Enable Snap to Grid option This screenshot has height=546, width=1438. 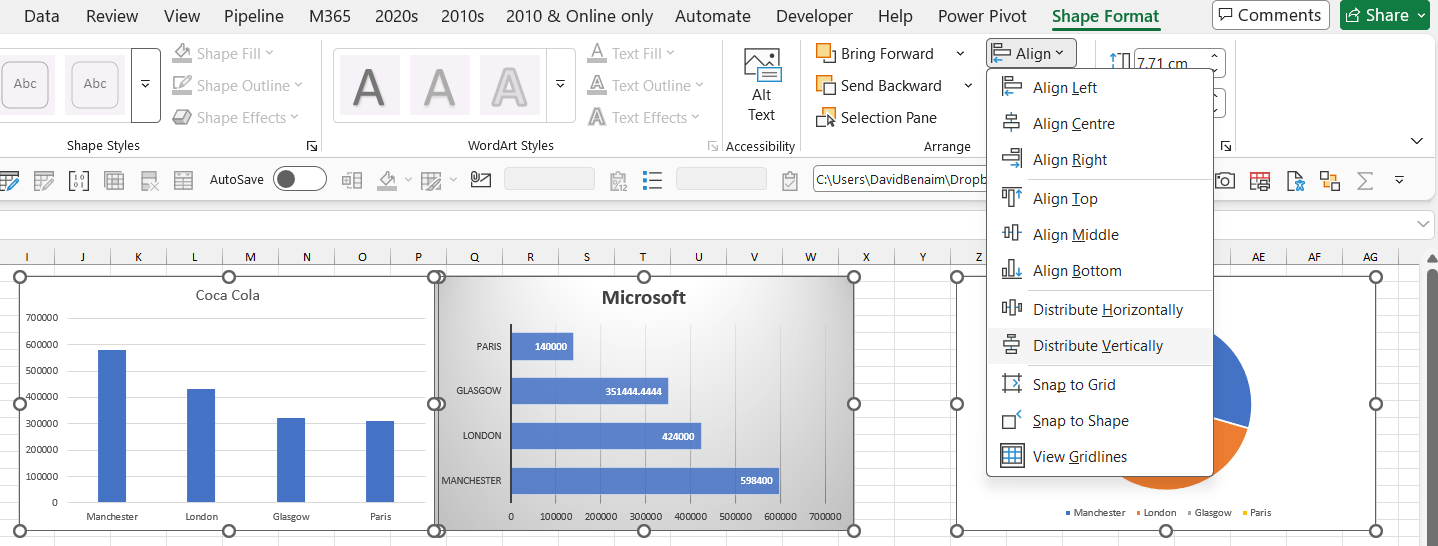[x=1099, y=385]
